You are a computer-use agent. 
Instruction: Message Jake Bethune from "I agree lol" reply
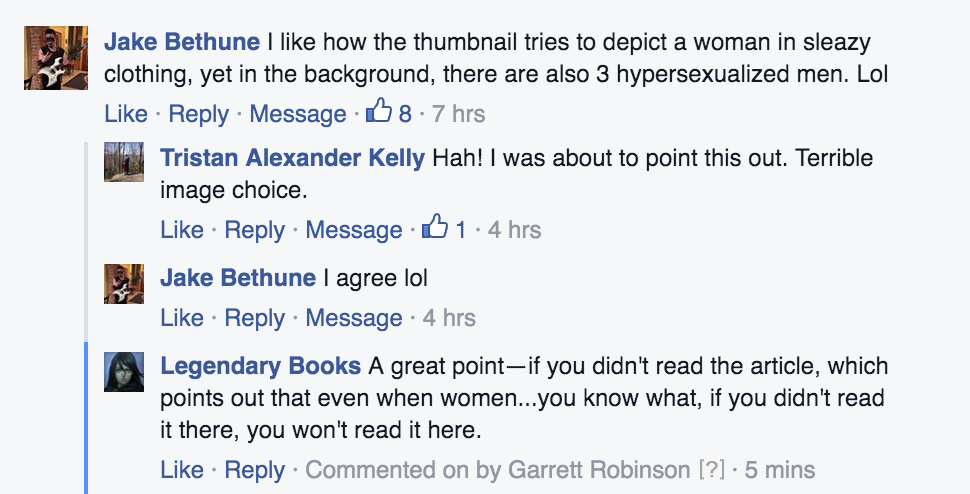[354, 318]
